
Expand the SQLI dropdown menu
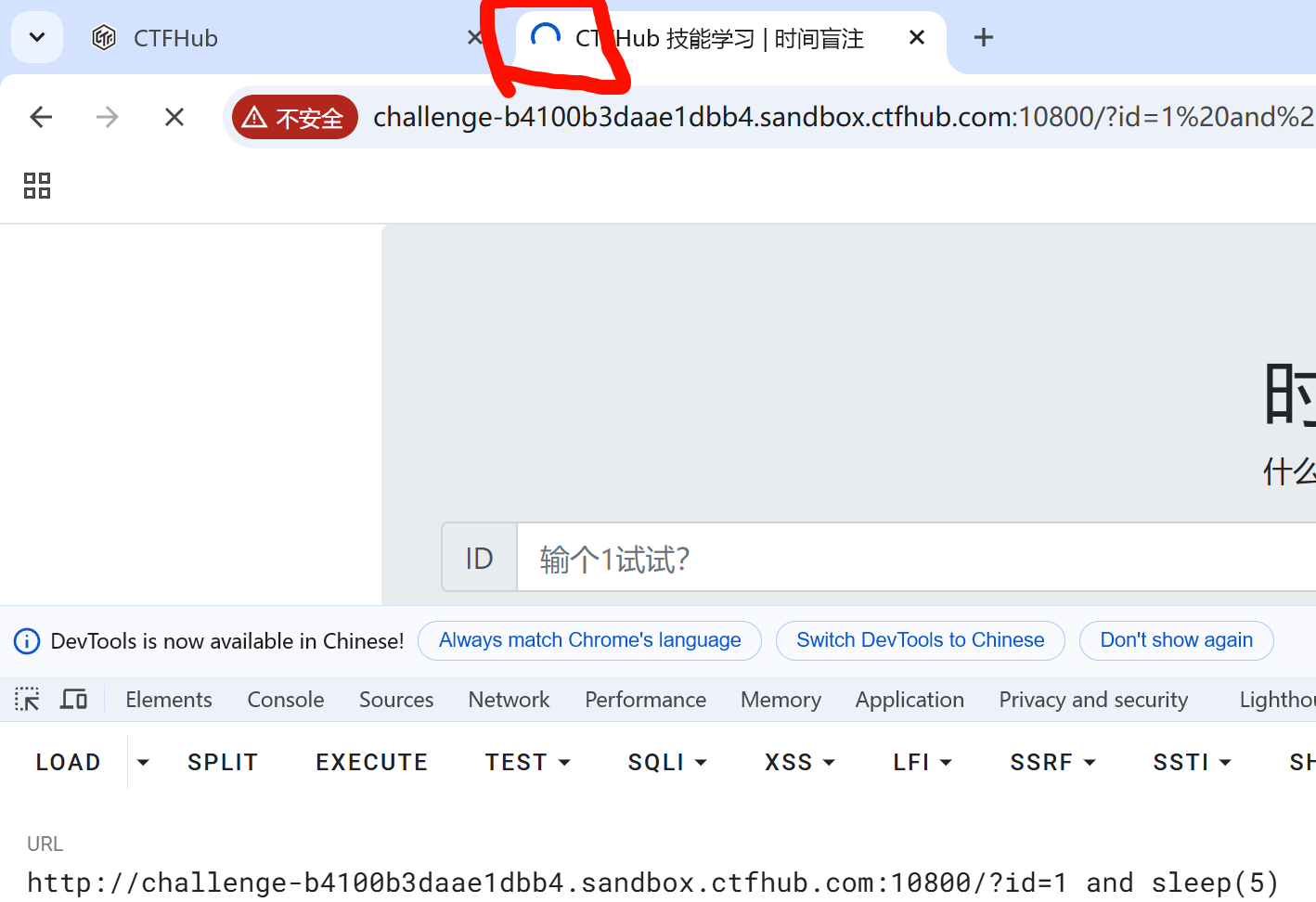667,762
